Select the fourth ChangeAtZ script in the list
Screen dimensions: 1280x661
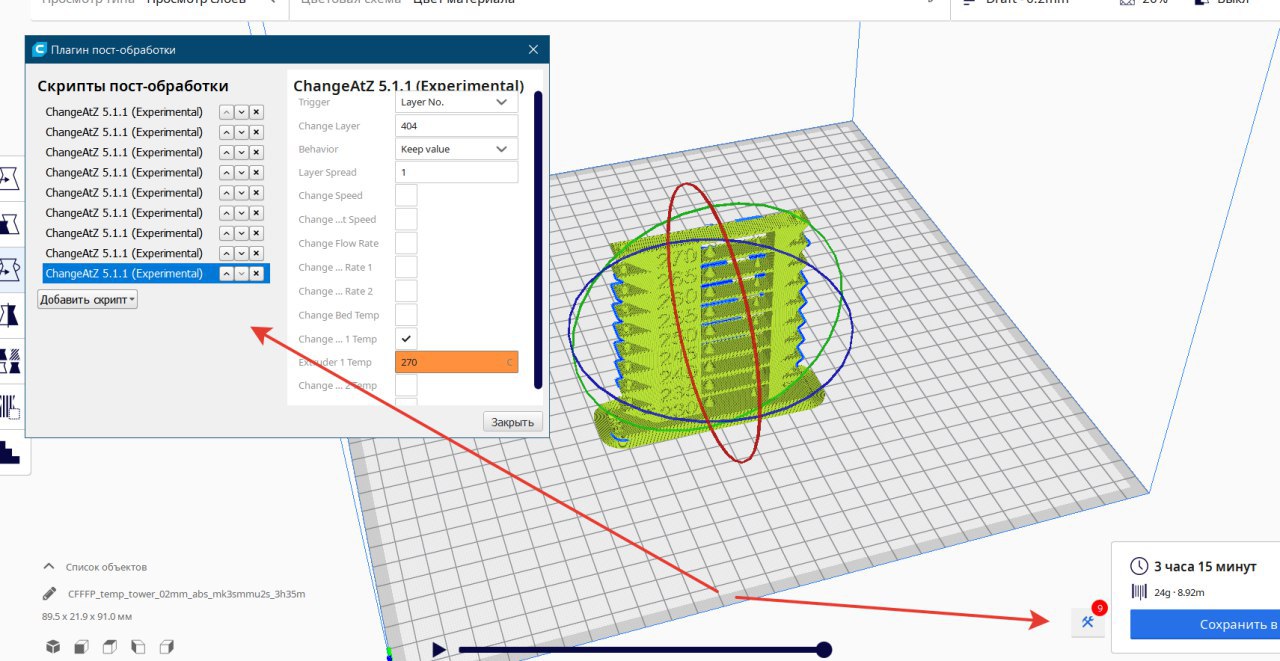[x=124, y=172]
